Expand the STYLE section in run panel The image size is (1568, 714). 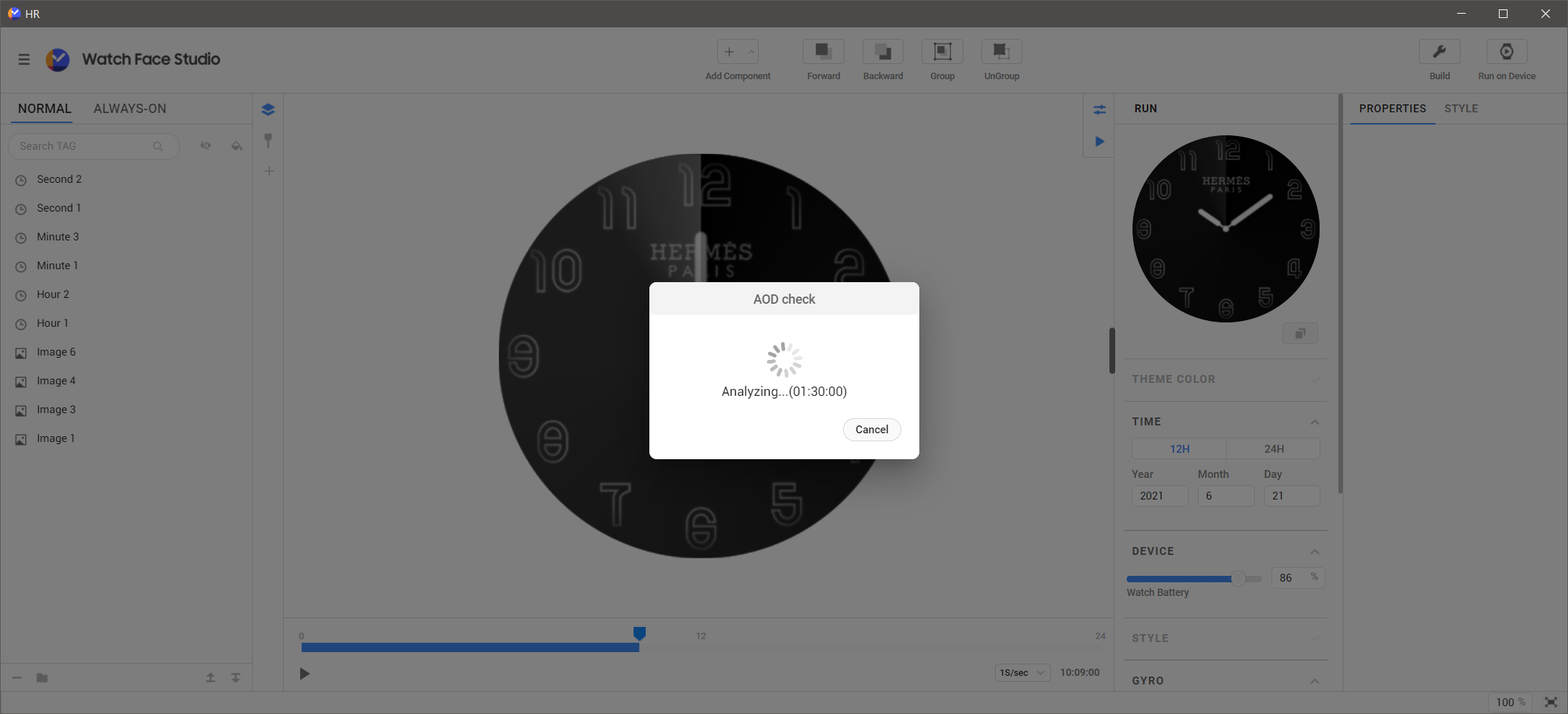click(1315, 638)
